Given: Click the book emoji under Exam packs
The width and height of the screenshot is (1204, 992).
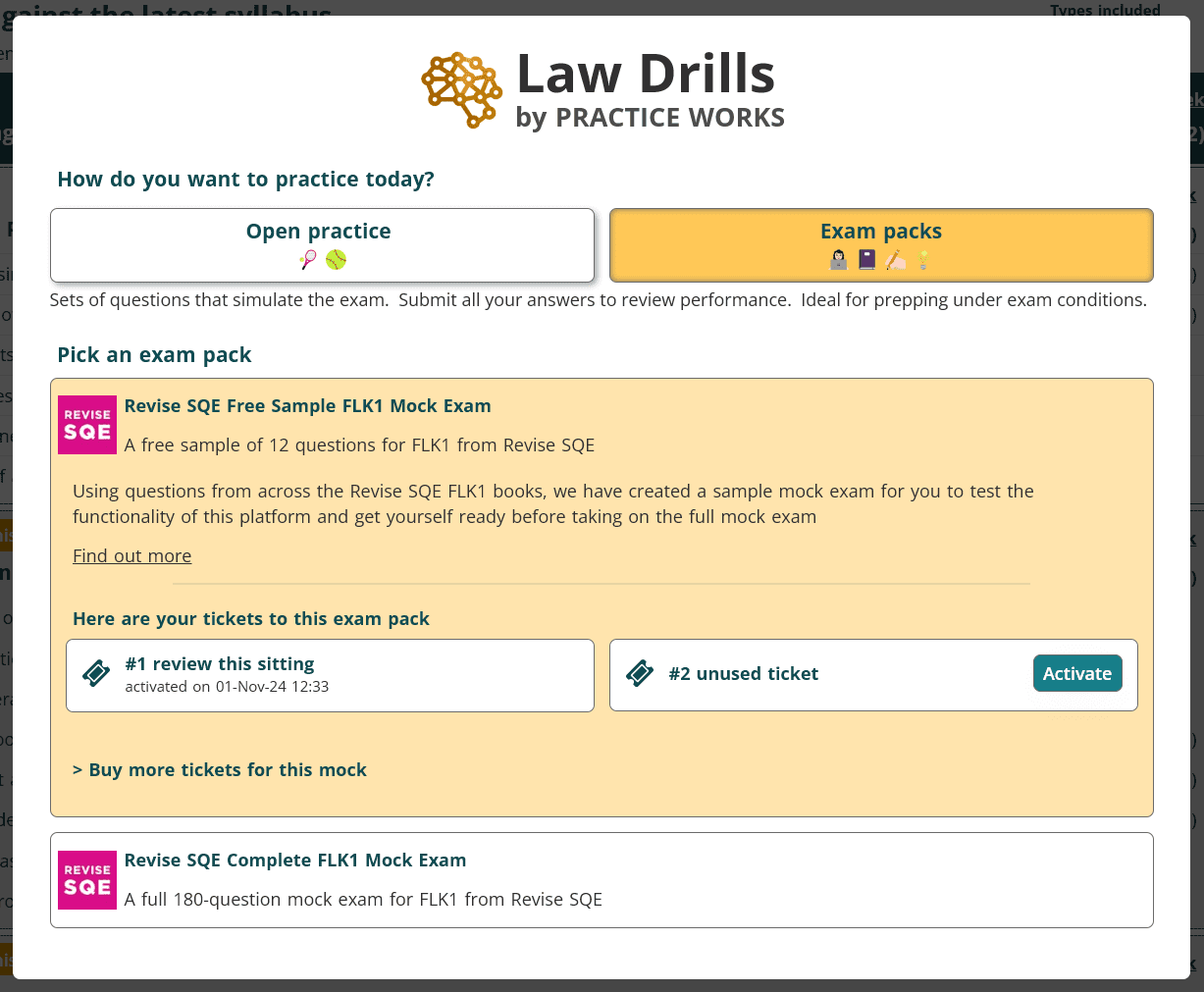Looking at the screenshot, I should [x=866, y=259].
